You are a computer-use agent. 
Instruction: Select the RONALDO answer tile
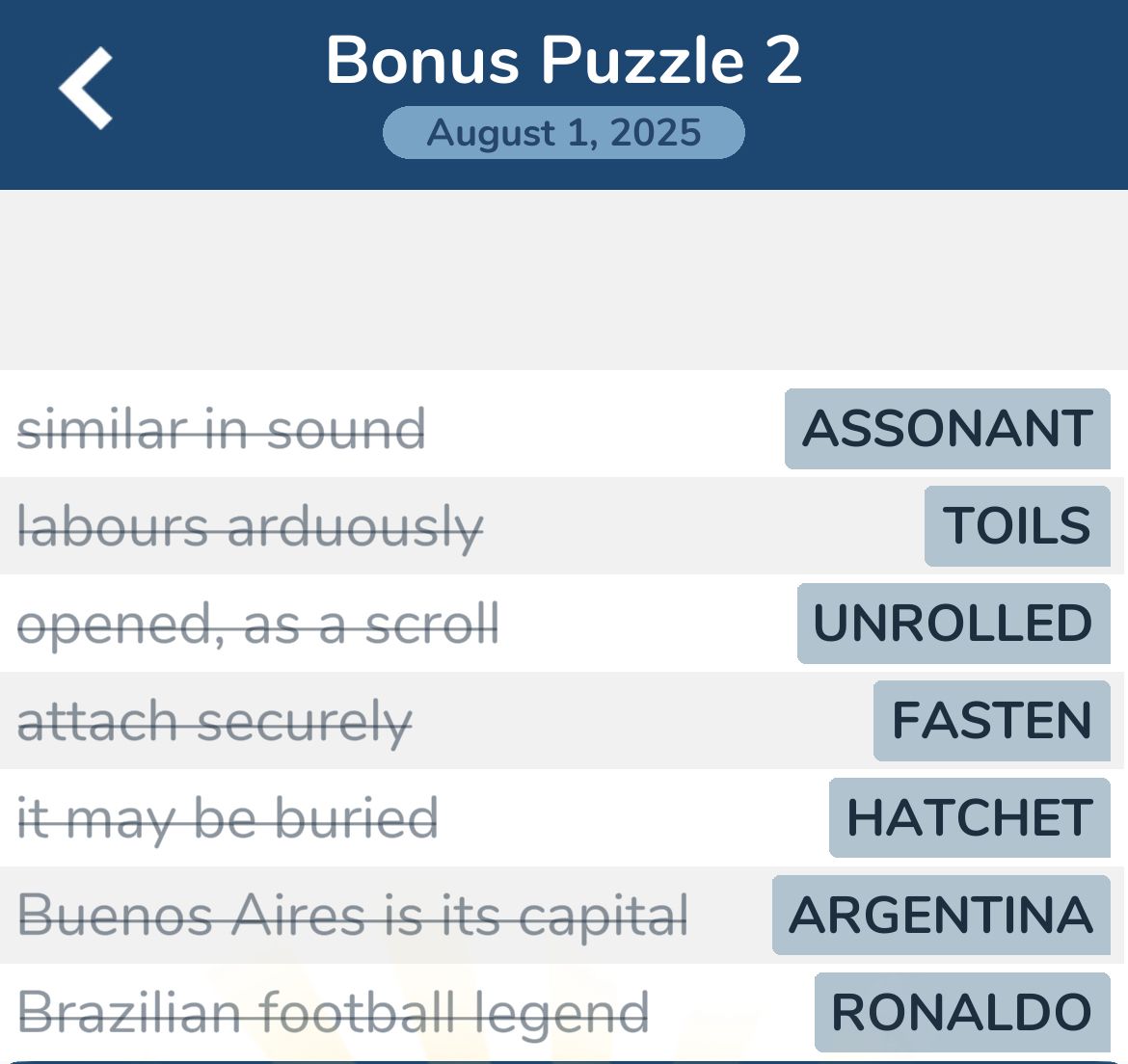(961, 1012)
